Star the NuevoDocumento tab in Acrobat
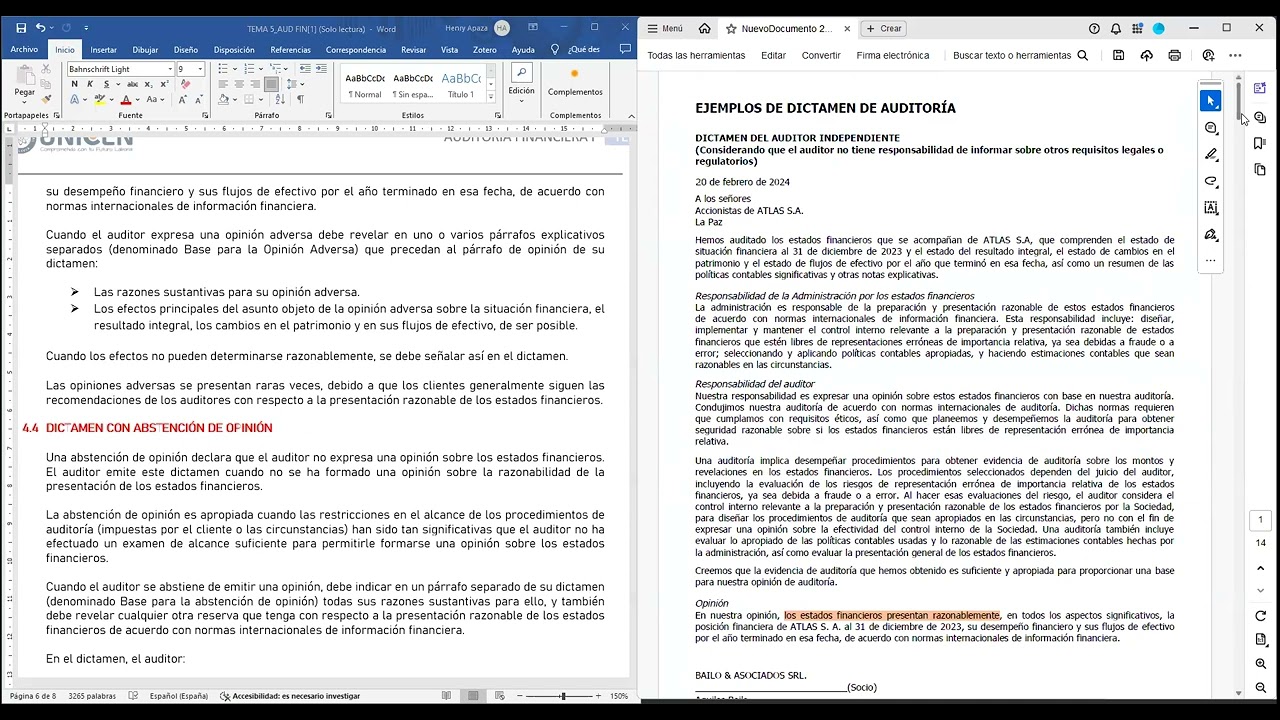1280x720 pixels. click(x=731, y=29)
